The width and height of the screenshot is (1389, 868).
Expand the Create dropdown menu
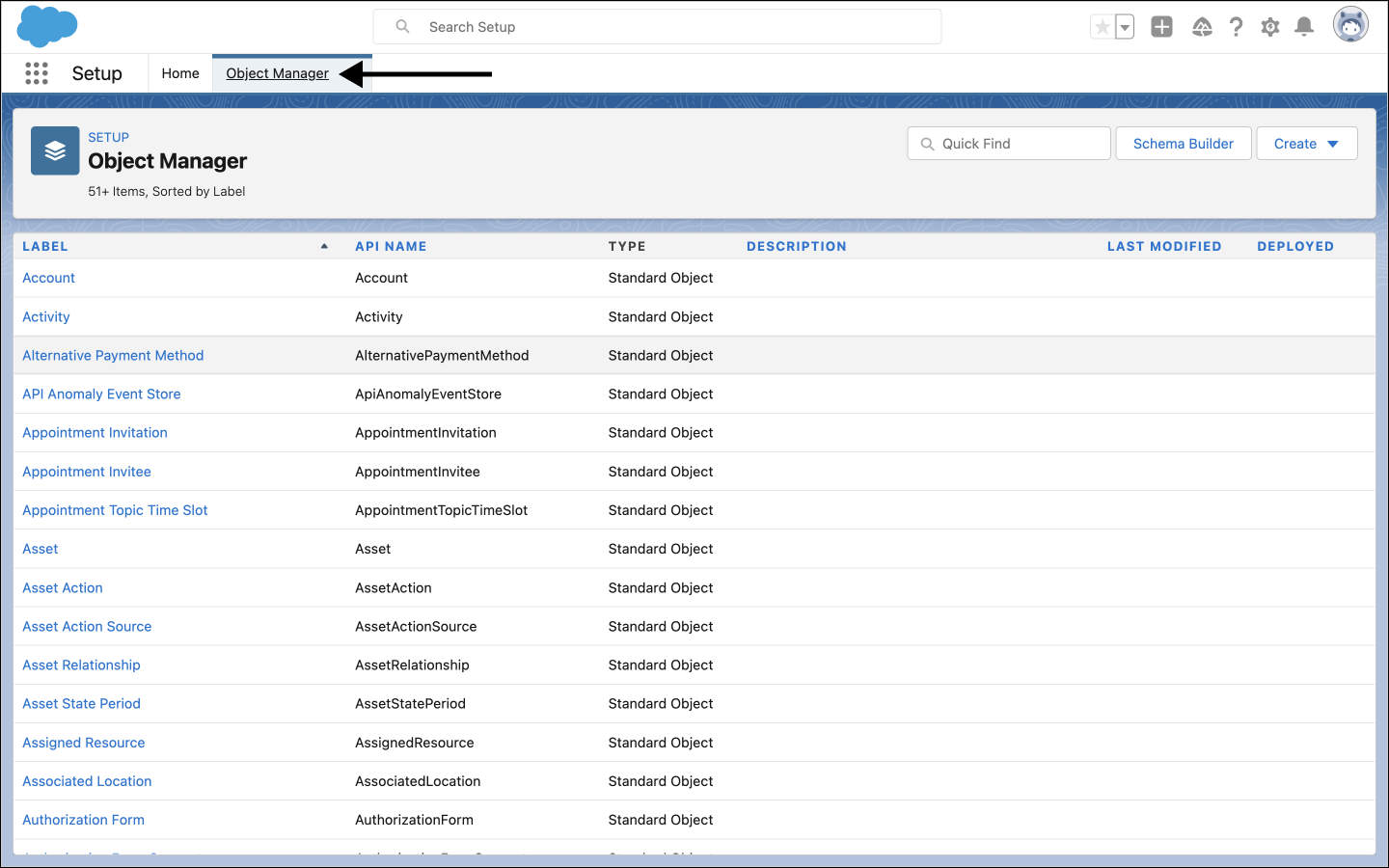(1306, 144)
